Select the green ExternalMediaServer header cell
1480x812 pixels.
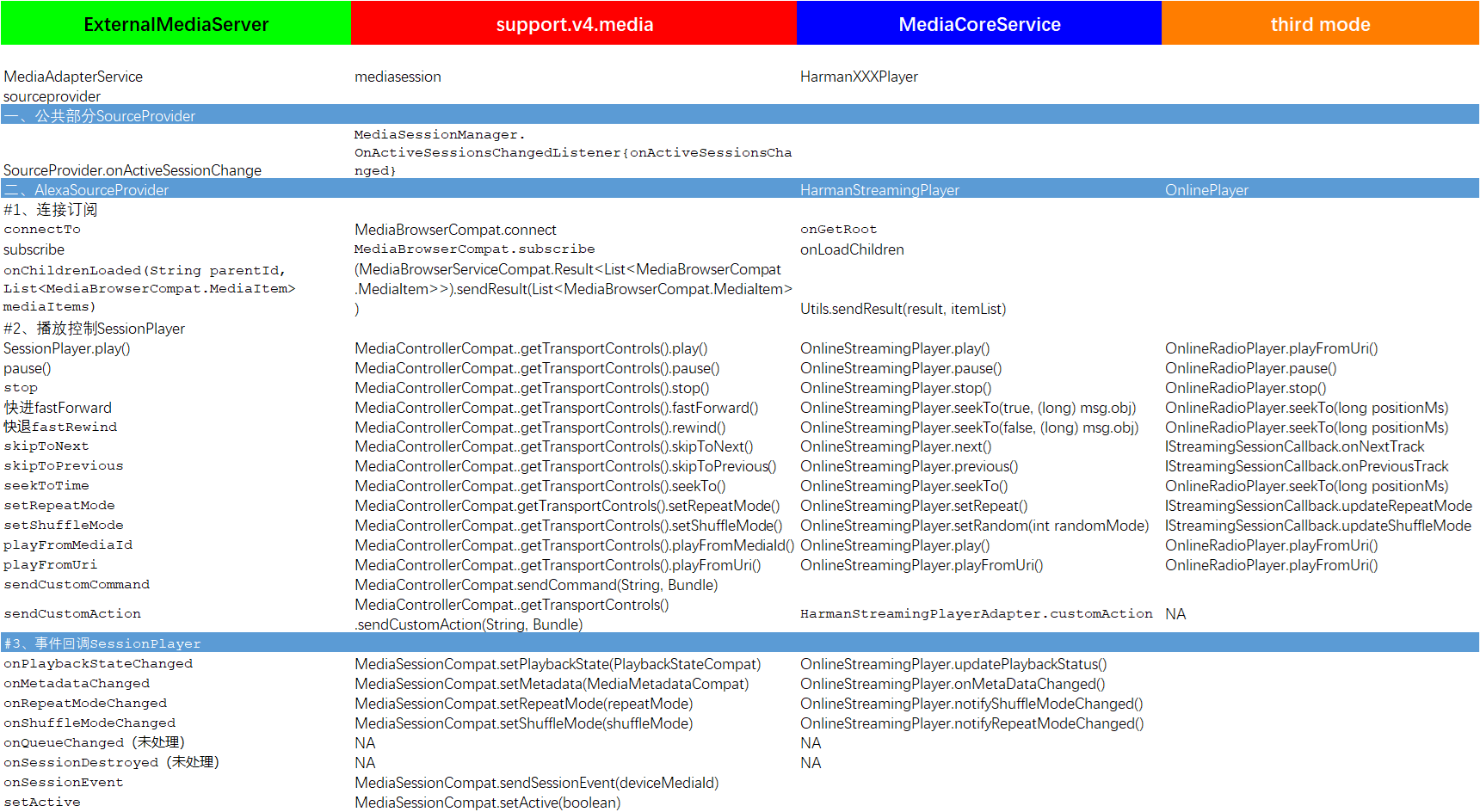(176, 24)
